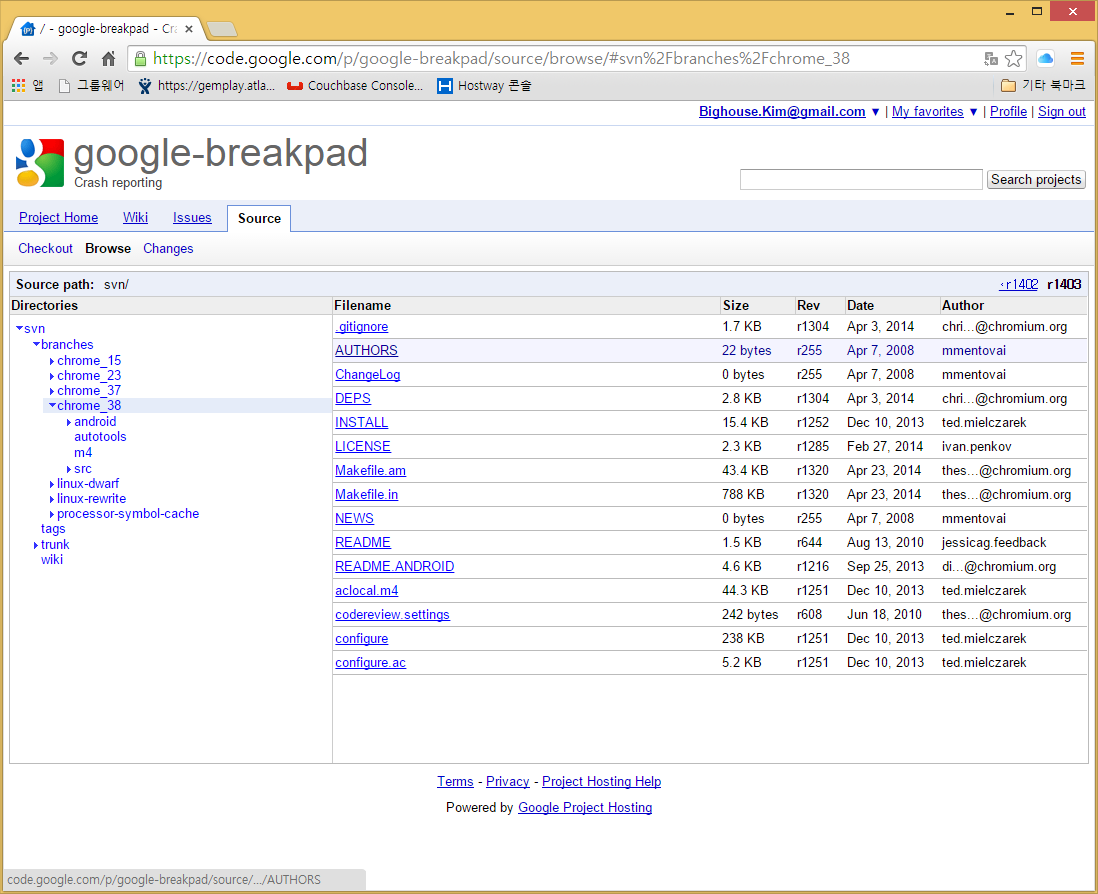The width and height of the screenshot is (1098, 894).
Task: Click the browser Forward arrow
Action: pos(50,59)
